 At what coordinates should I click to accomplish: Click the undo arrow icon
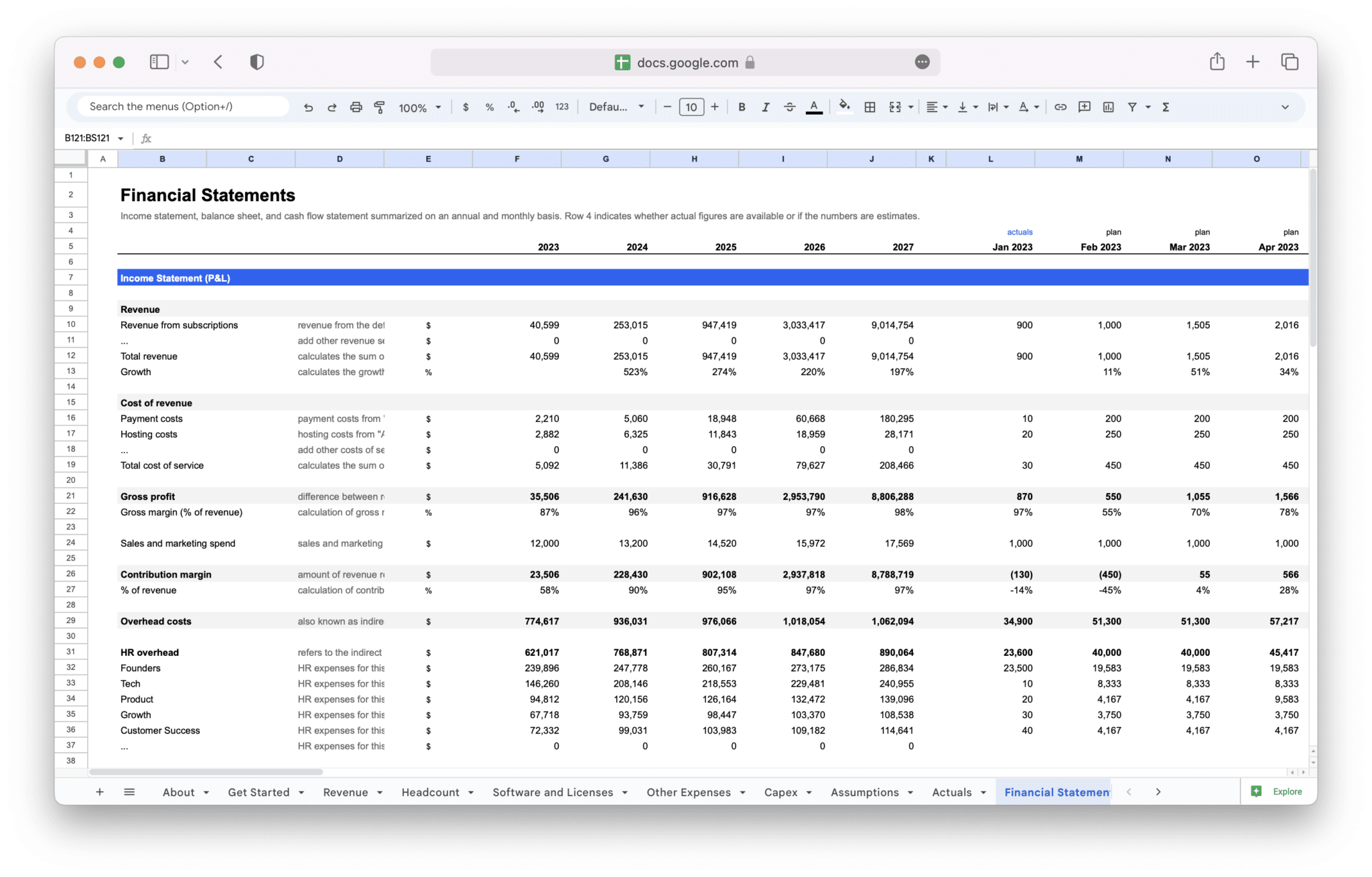(x=307, y=106)
